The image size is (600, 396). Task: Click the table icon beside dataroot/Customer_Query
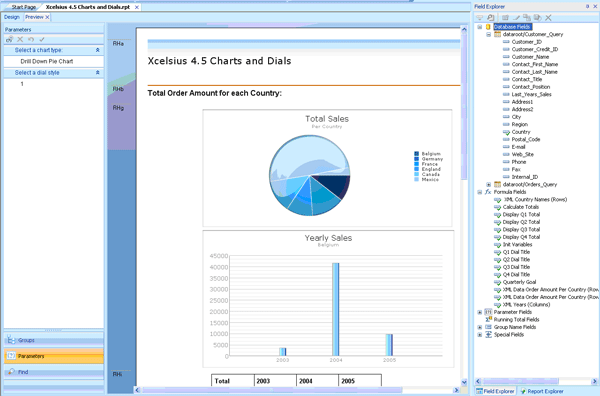(497, 34)
